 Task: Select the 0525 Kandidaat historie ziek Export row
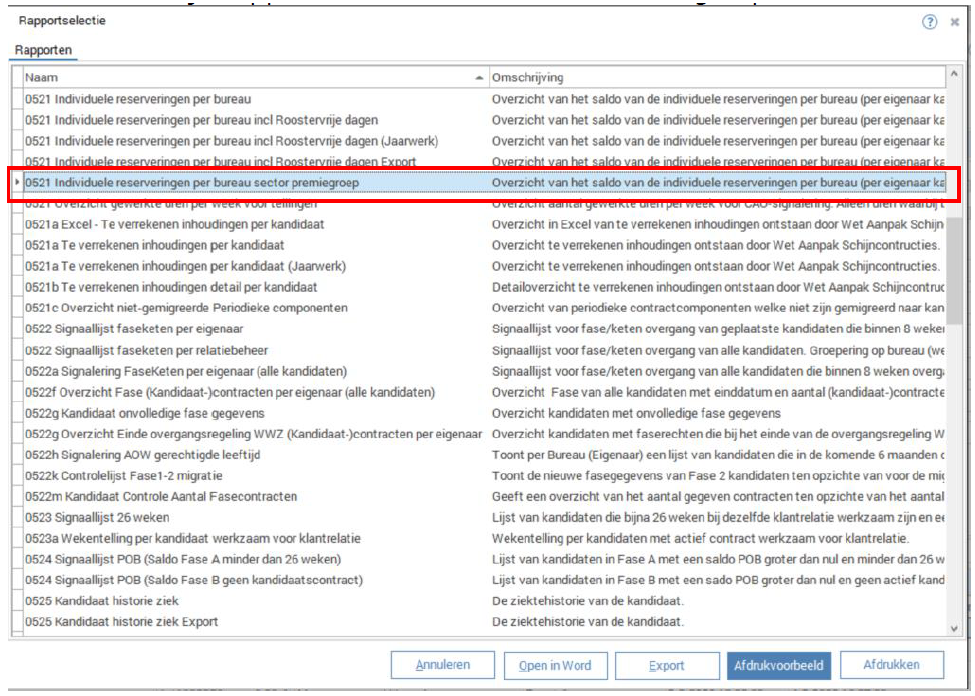coord(121,622)
